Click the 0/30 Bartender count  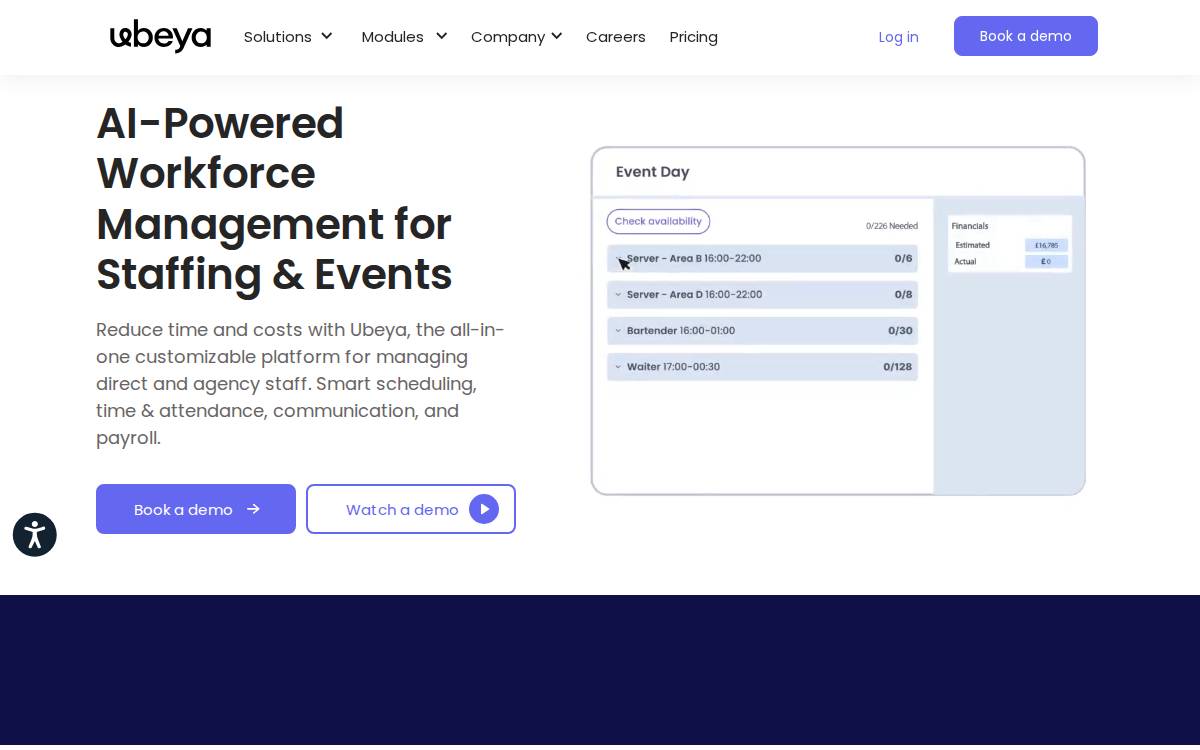pos(900,330)
